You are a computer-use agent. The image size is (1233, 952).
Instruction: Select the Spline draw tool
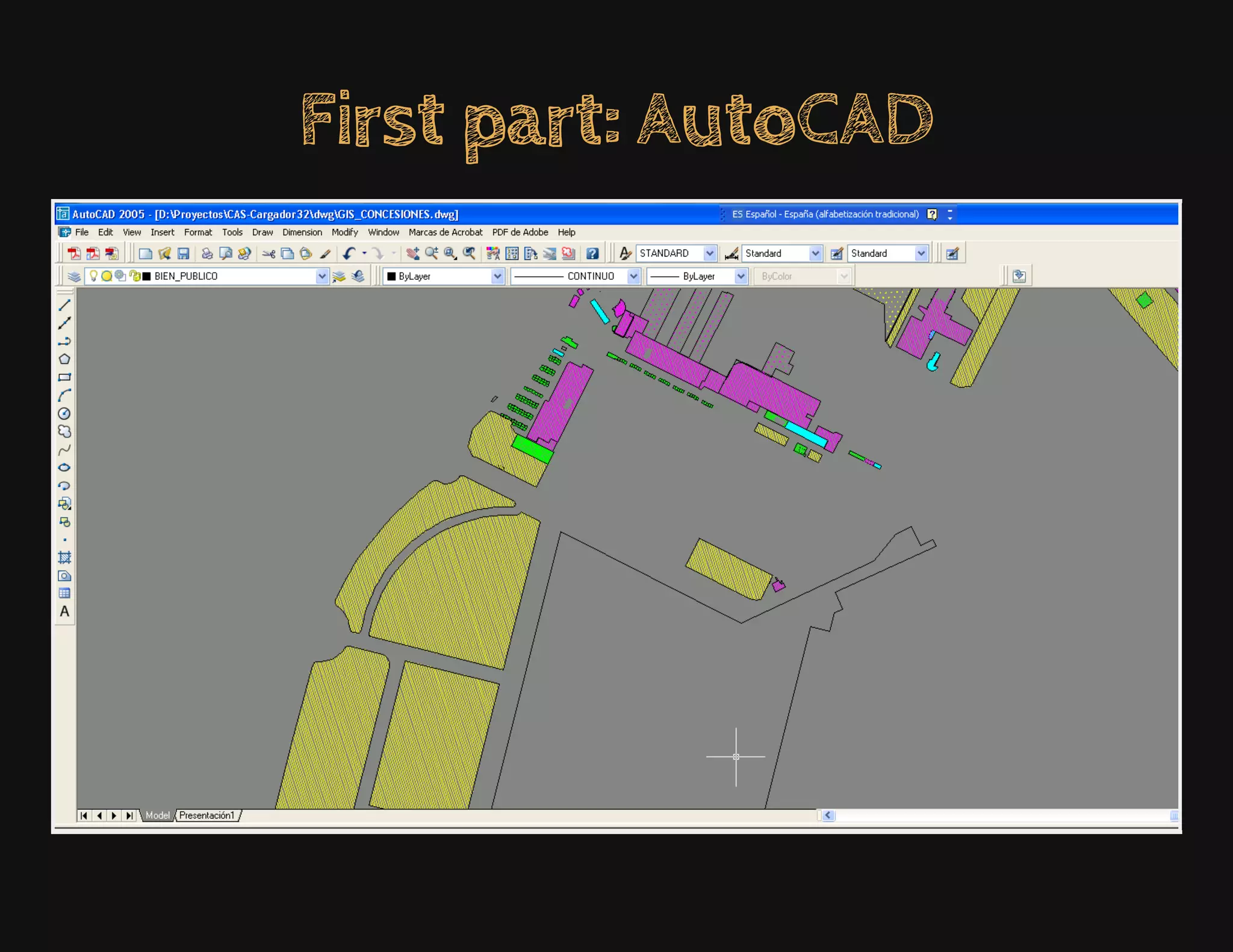point(64,450)
